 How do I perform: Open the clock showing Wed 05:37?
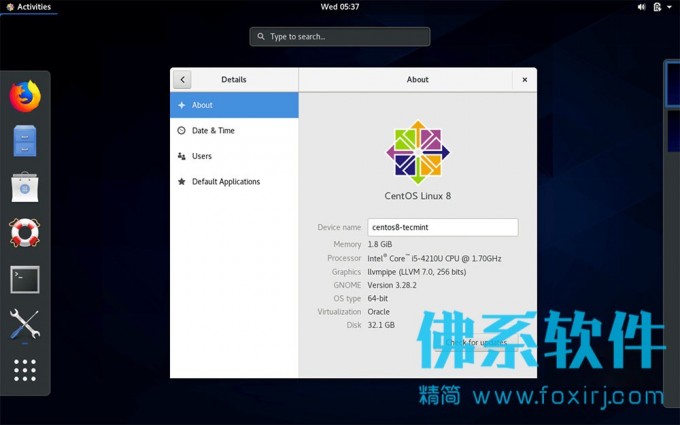click(340, 7)
